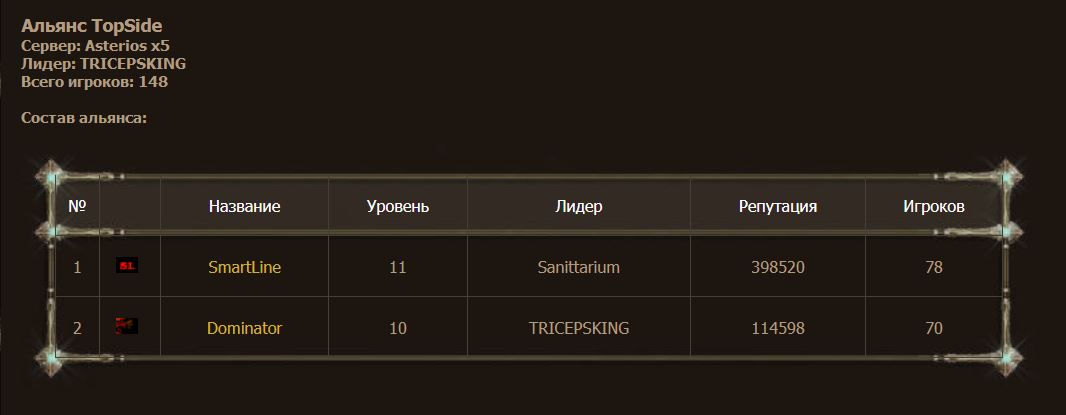This screenshot has height=415, width=1066.
Task: Click the Уровень column header
Action: coord(398,207)
